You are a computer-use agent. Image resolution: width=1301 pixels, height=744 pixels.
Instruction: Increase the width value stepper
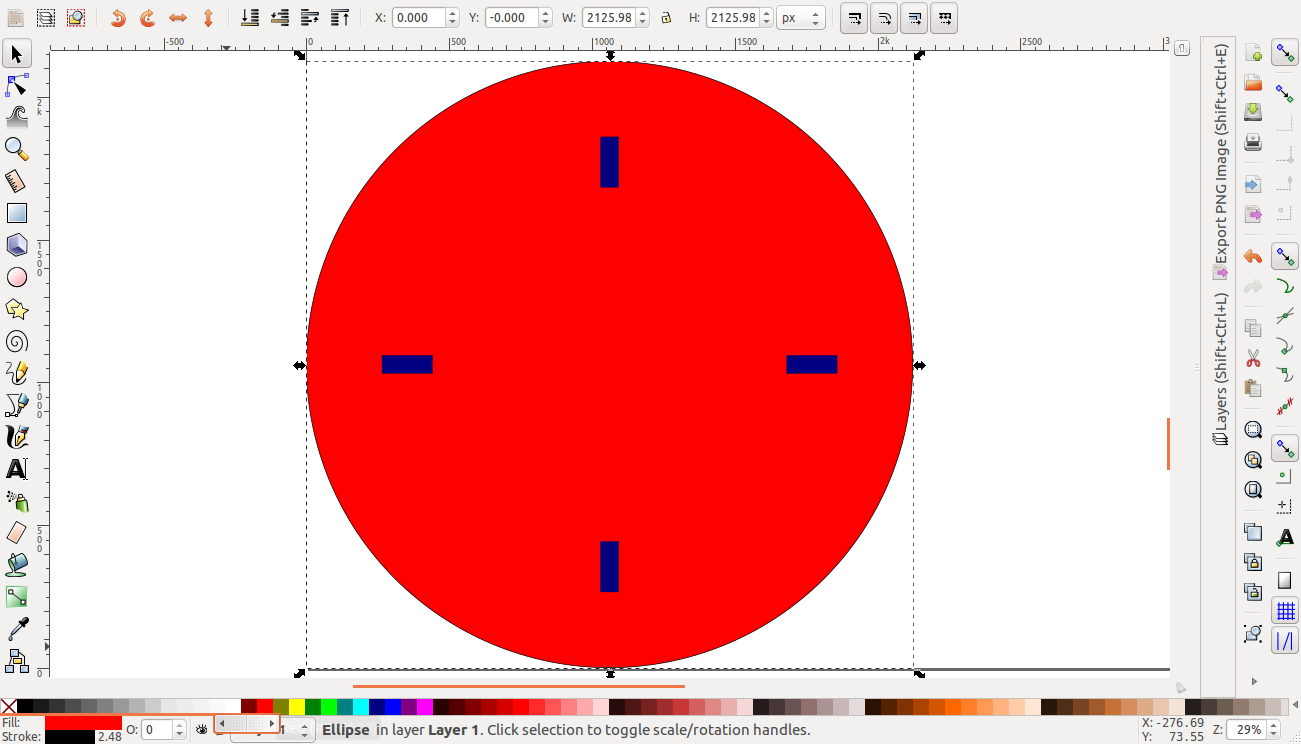[x=641, y=13]
